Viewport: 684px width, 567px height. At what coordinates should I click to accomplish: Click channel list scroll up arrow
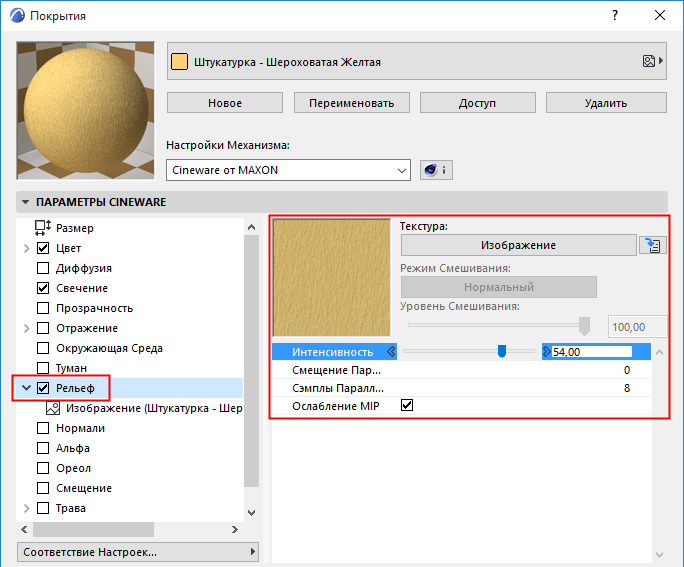(251, 227)
